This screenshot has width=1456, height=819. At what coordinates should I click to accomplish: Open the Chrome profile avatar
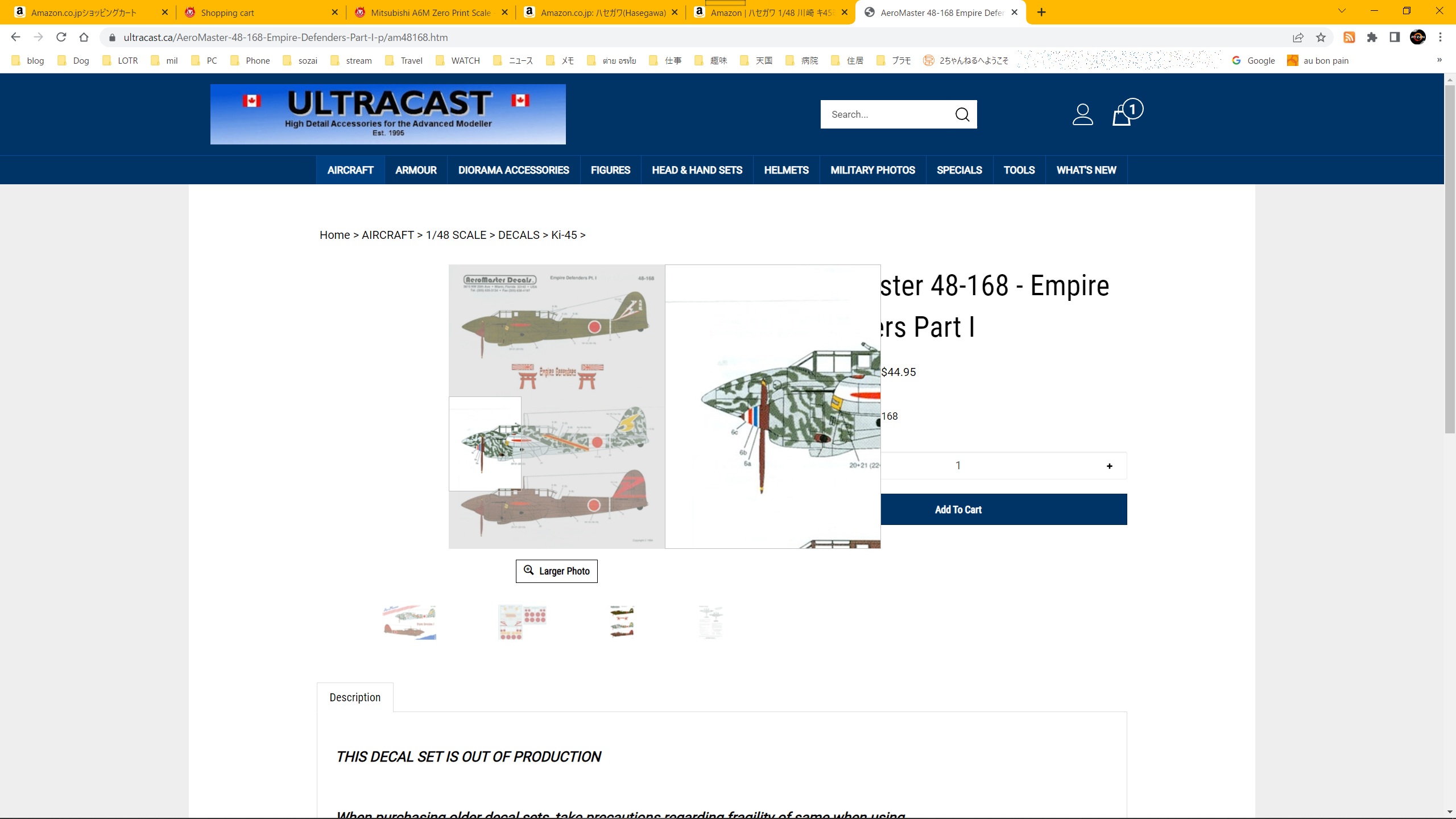point(1417,37)
